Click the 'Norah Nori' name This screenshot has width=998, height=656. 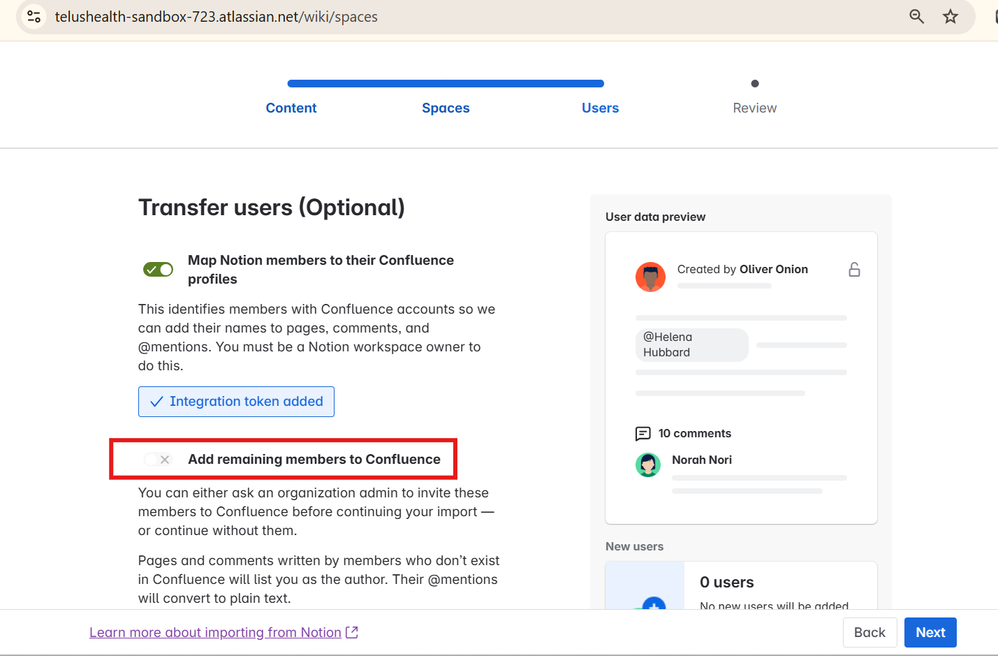pyautogui.click(x=702, y=459)
